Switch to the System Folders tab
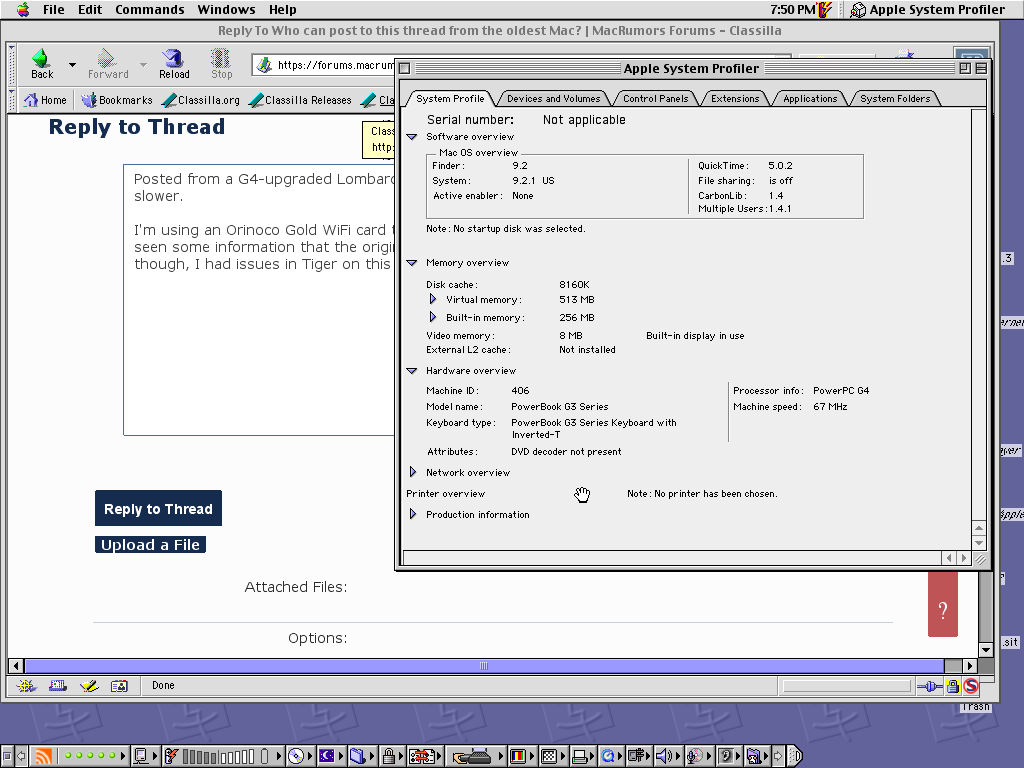Screen dimensions: 1024x768 (x=895, y=99)
